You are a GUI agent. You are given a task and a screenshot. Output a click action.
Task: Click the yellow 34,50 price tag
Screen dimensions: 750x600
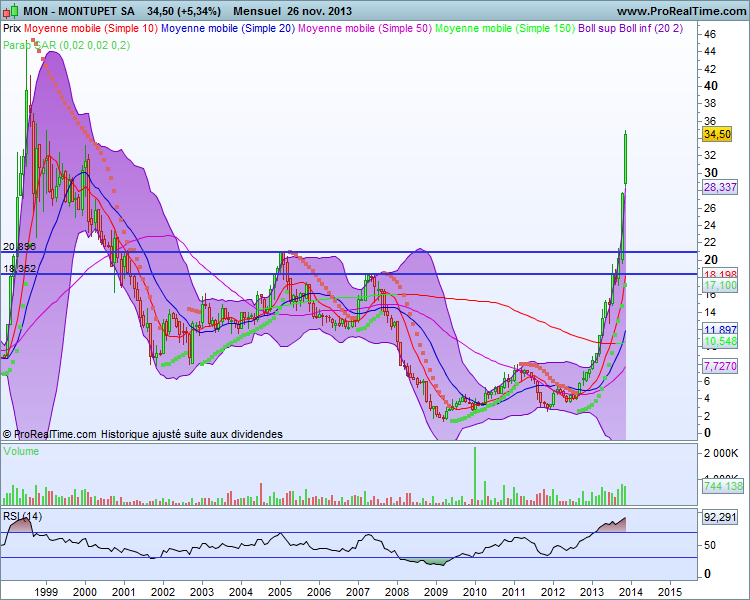point(717,134)
